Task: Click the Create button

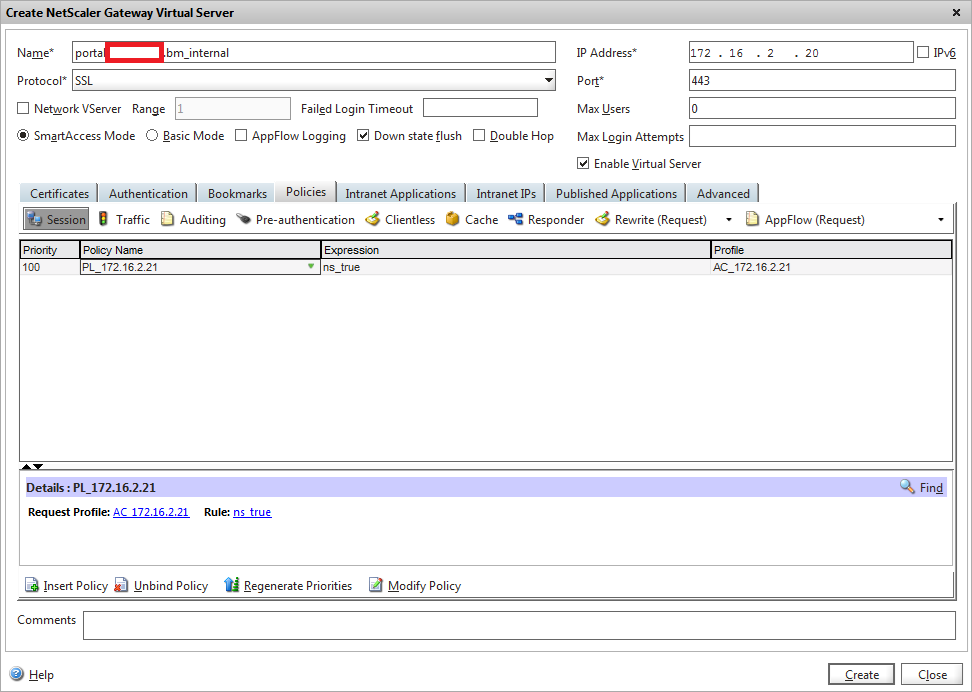Action: click(861, 674)
